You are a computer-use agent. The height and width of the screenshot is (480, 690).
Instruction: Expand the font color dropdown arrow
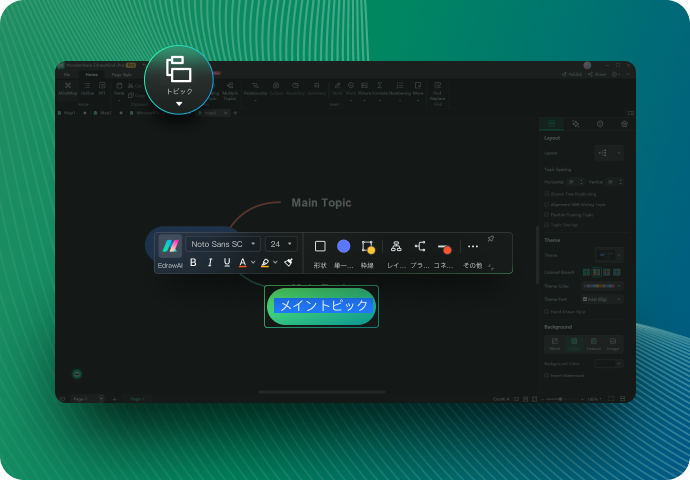[253, 263]
